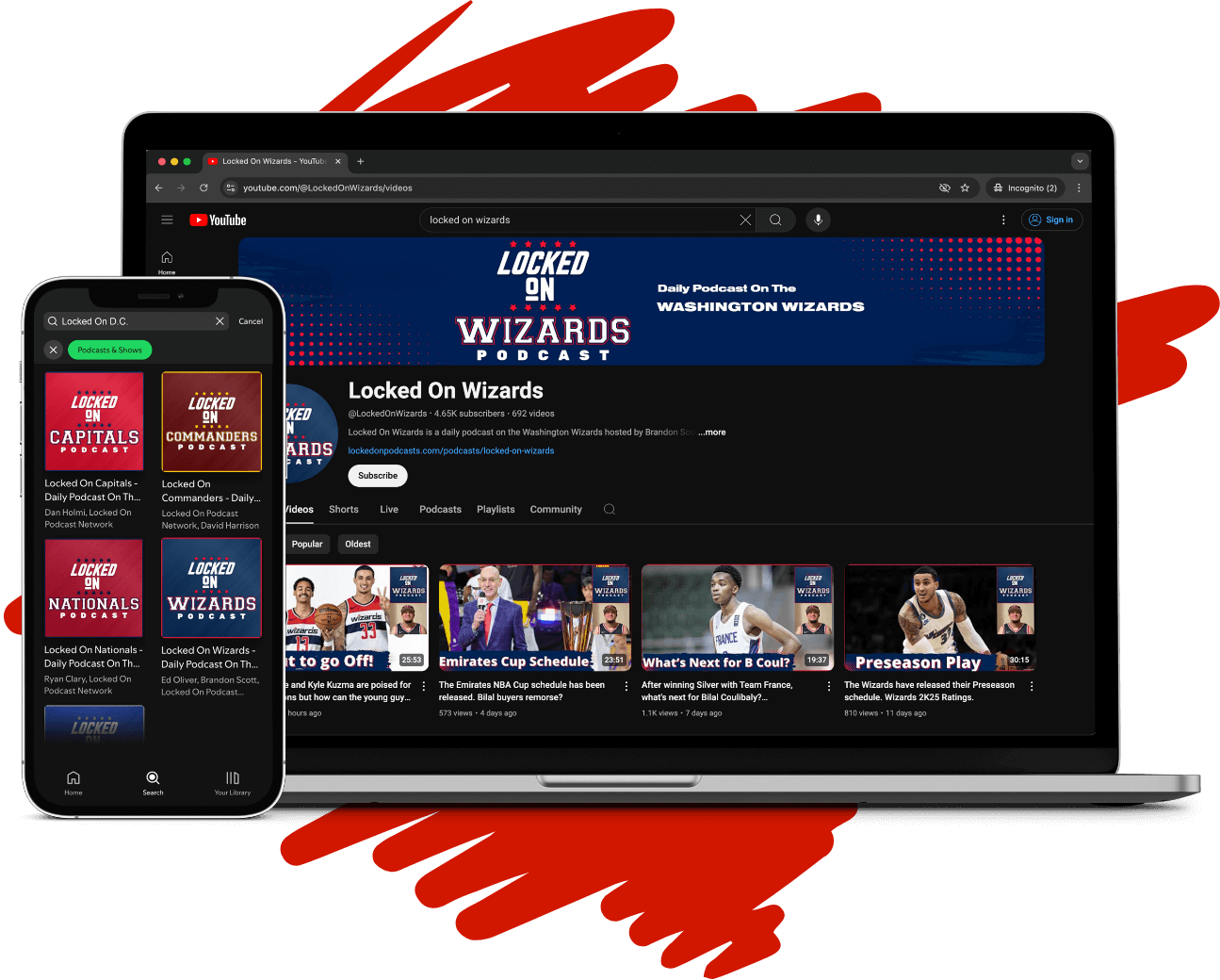
Task: Open options menu for Preseason schedule video
Action: tap(1032, 686)
